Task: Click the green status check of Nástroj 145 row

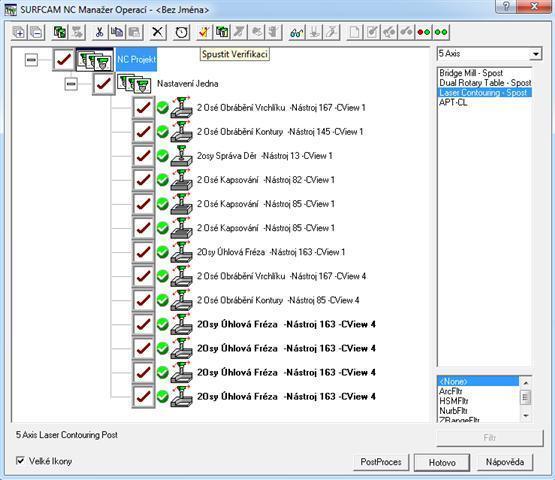Action: pyautogui.click(x=162, y=132)
